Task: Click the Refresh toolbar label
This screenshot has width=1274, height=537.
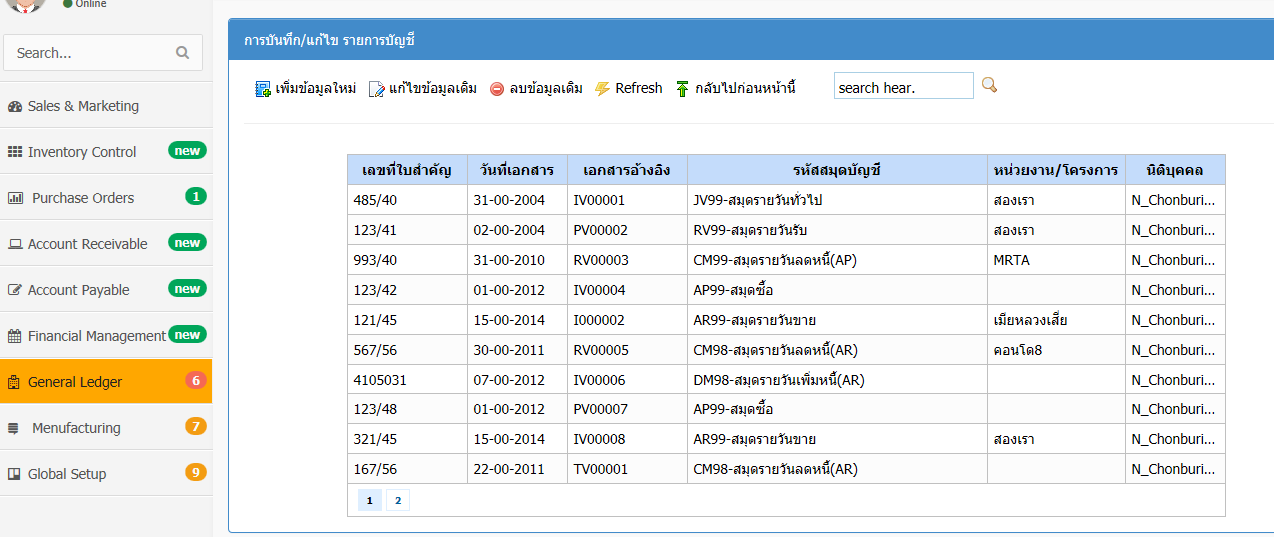Action: [x=639, y=88]
